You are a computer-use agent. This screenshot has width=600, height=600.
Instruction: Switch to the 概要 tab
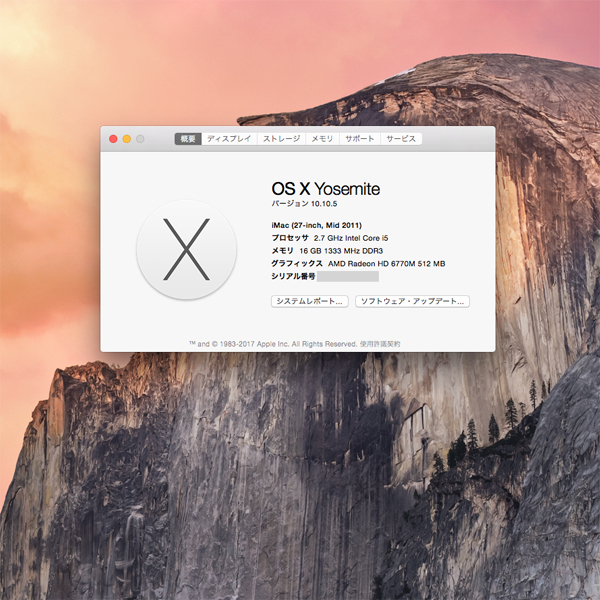188,139
